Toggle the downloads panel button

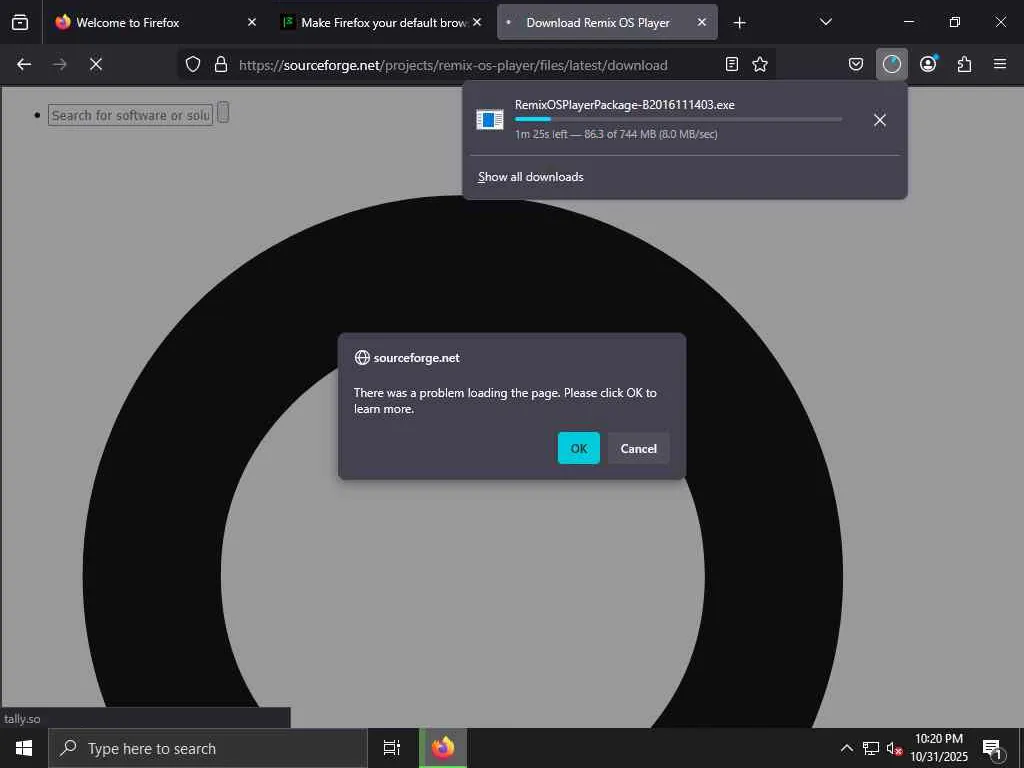coord(891,64)
